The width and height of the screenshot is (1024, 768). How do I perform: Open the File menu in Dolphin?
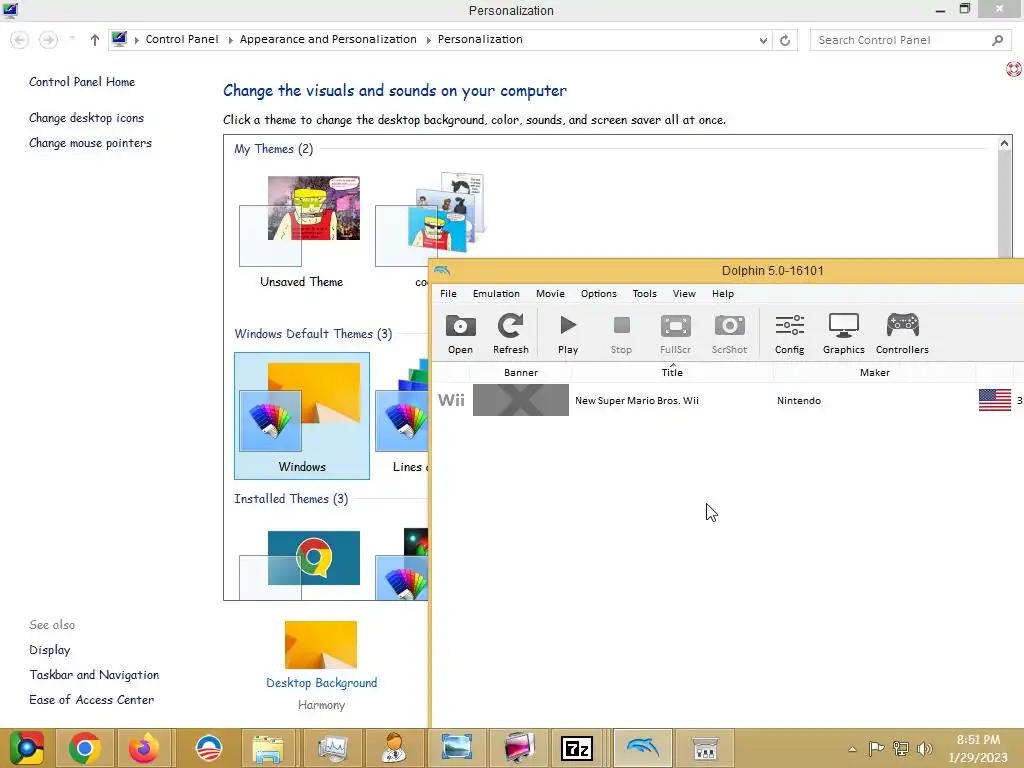pyautogui.click(x=449, y=294)
